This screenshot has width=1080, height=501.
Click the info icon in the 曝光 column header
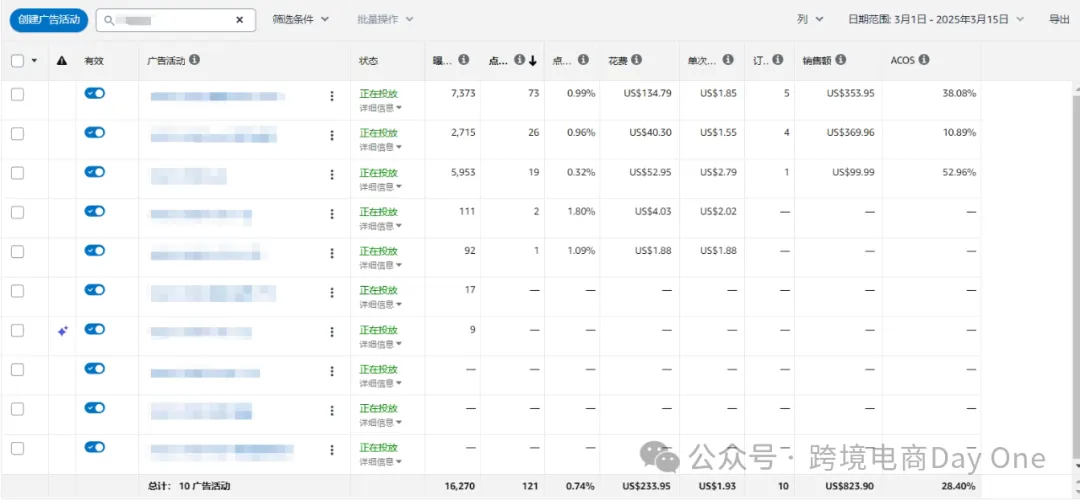(x=464, y=60)
